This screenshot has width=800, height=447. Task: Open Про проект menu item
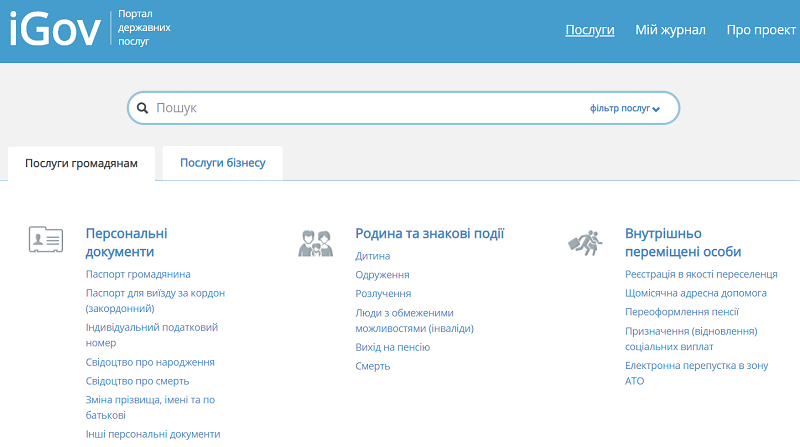(x=761, y=30)
